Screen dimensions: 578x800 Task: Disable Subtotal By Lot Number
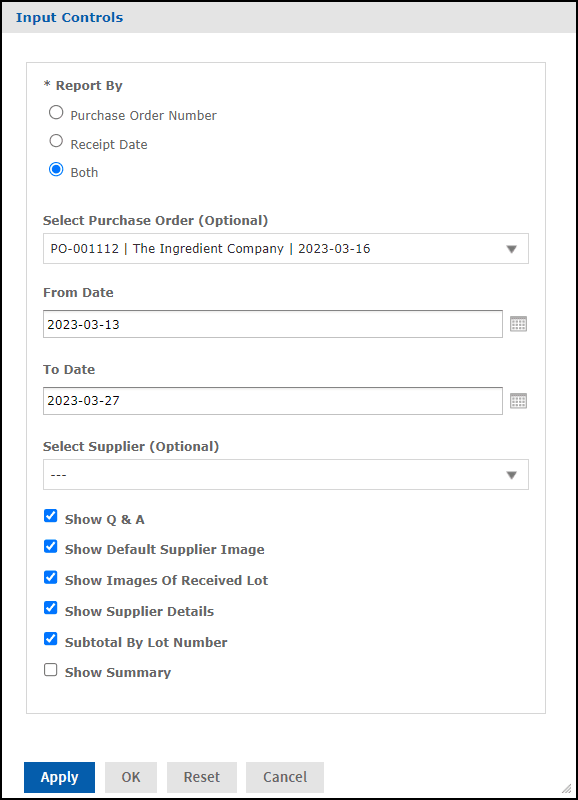tap(50, 638)
